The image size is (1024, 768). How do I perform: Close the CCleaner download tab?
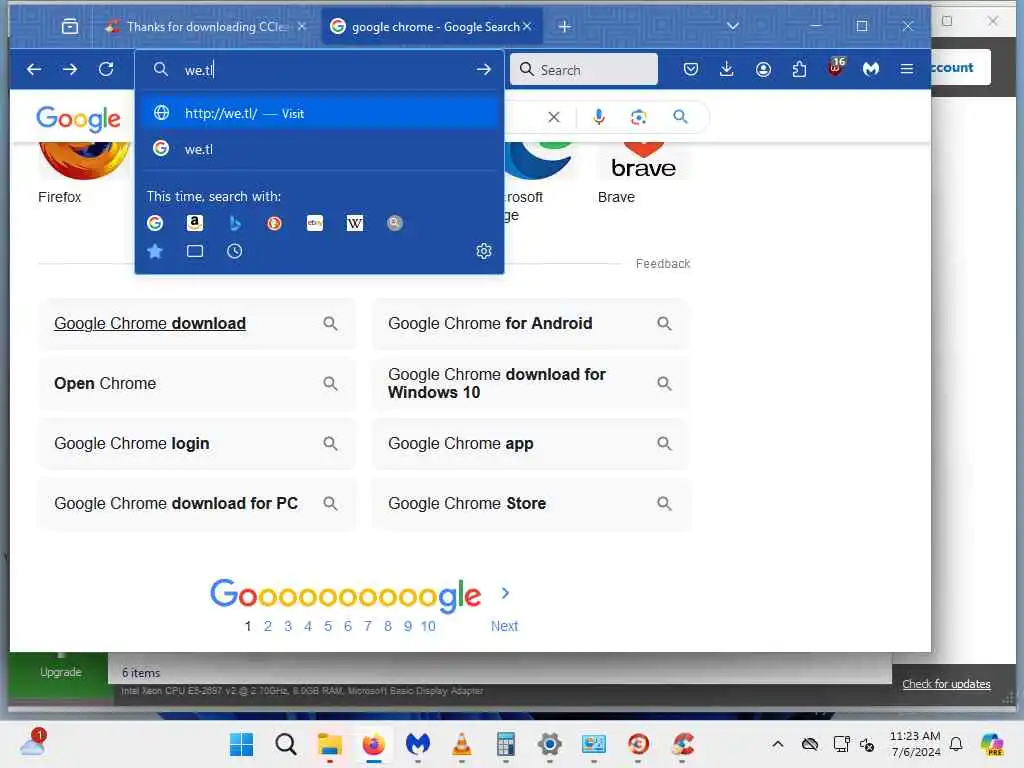tap(302, 26)
